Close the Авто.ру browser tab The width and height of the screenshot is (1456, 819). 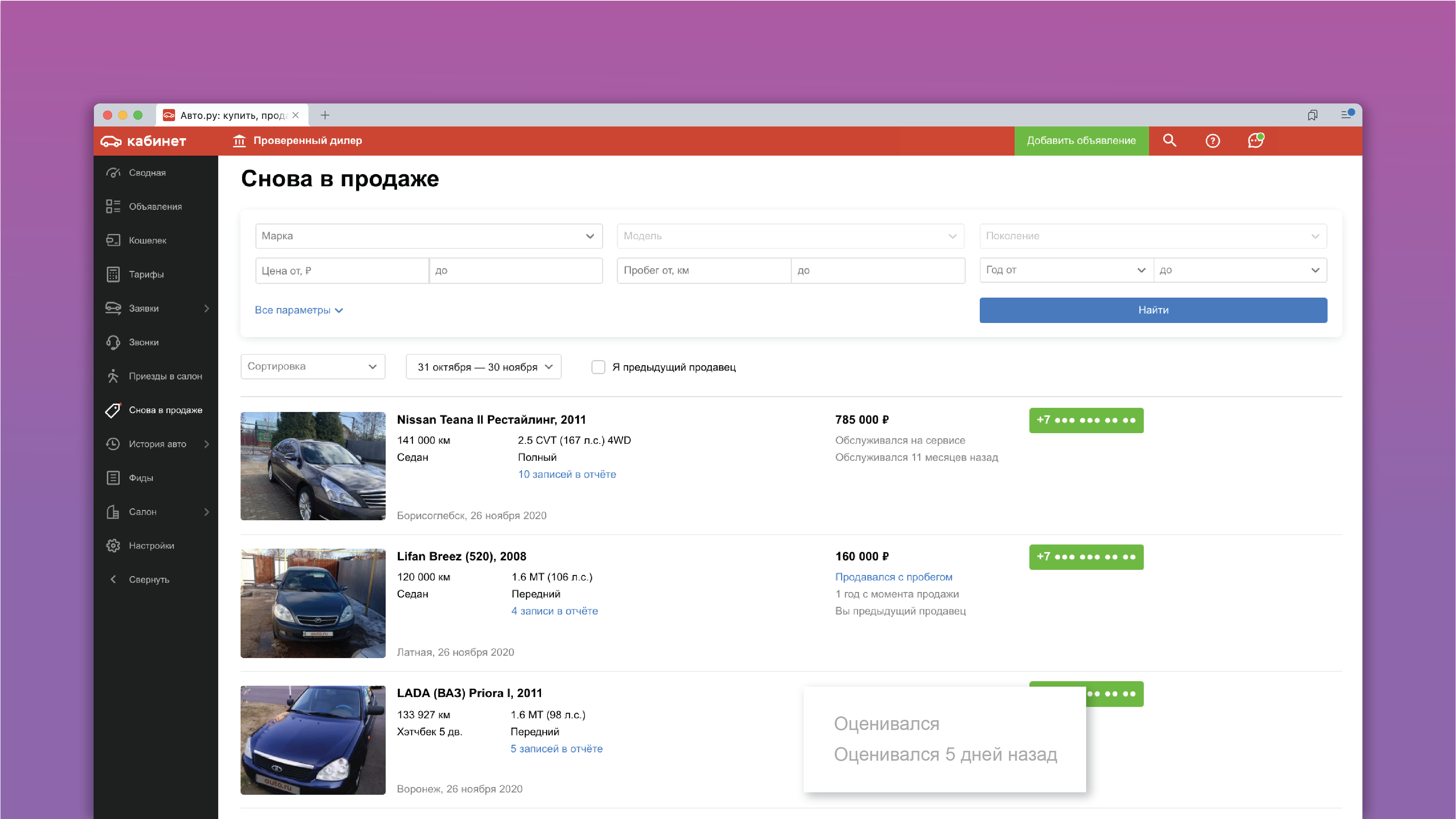click(296, 115)
